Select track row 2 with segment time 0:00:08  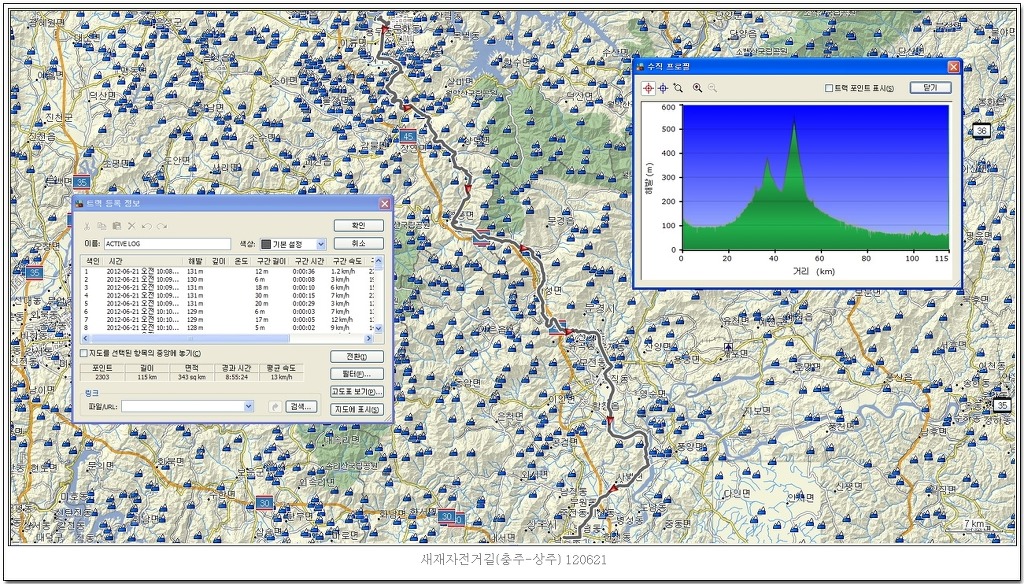[x=227, y=279]
